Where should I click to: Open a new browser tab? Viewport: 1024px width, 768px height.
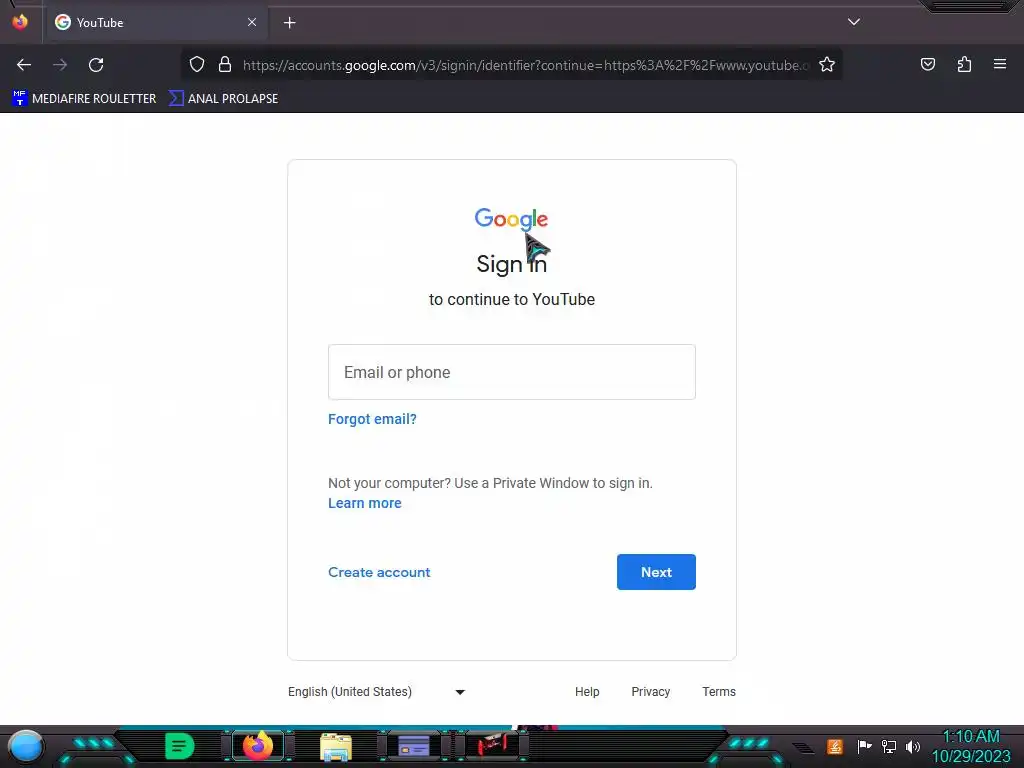289,23
